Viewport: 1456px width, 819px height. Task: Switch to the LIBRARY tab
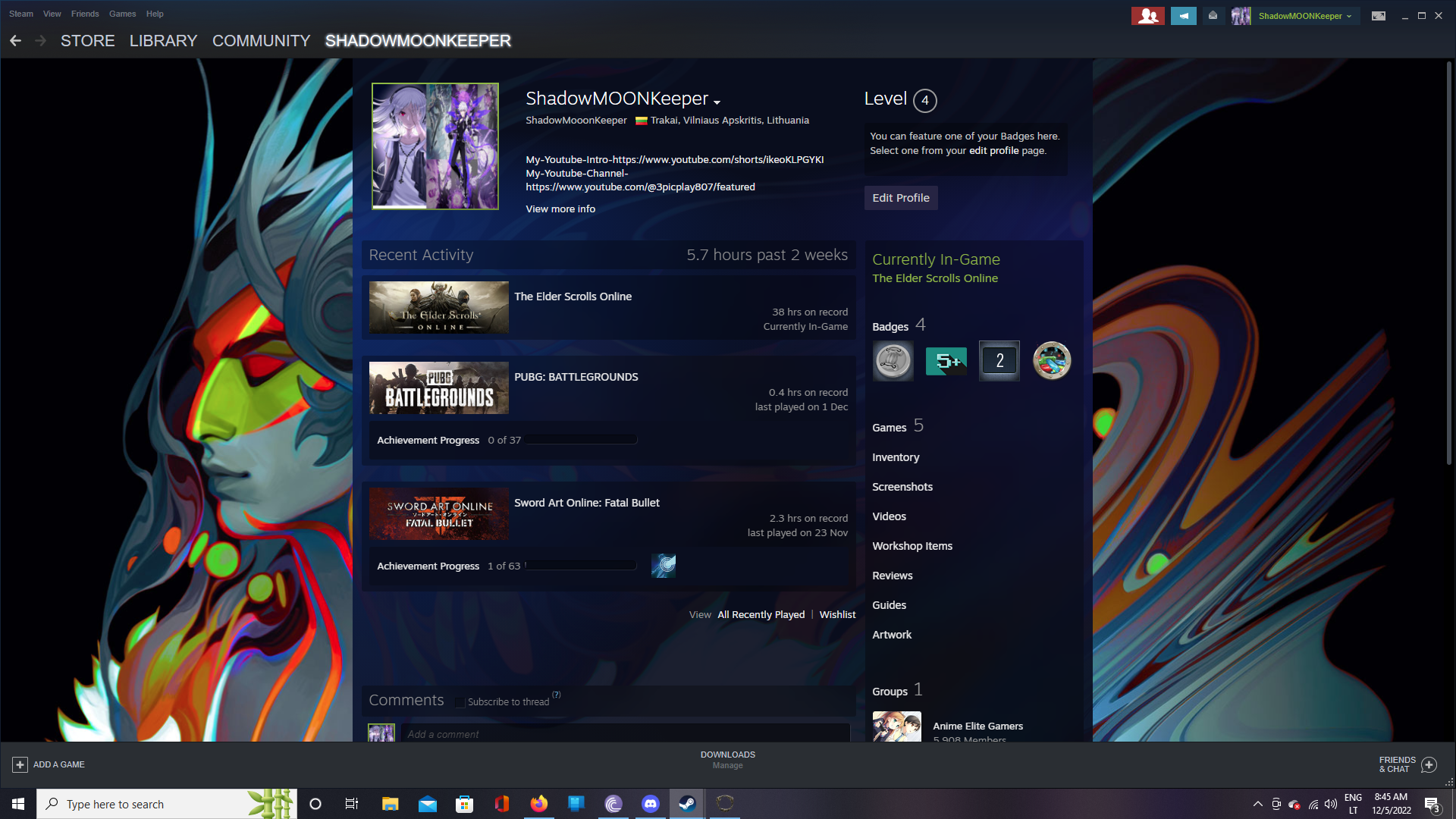click(x=163, y=41)
